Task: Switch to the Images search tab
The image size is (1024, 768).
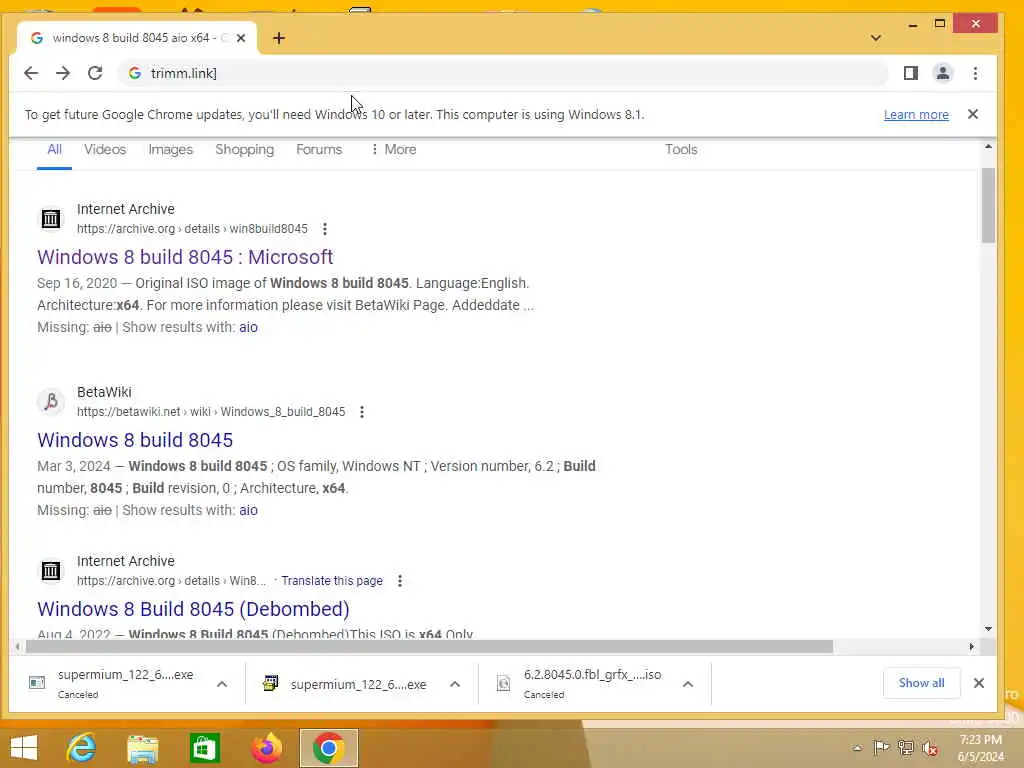Action: pos(170,150)
